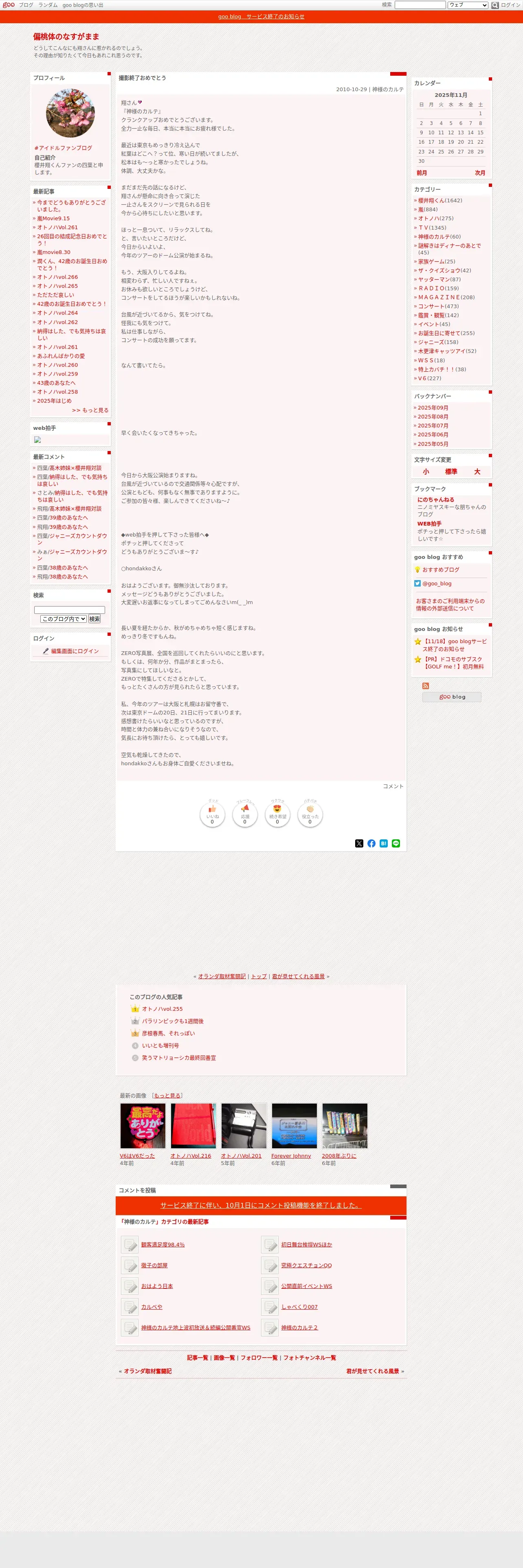Set font size to 大

pos(477,472)
